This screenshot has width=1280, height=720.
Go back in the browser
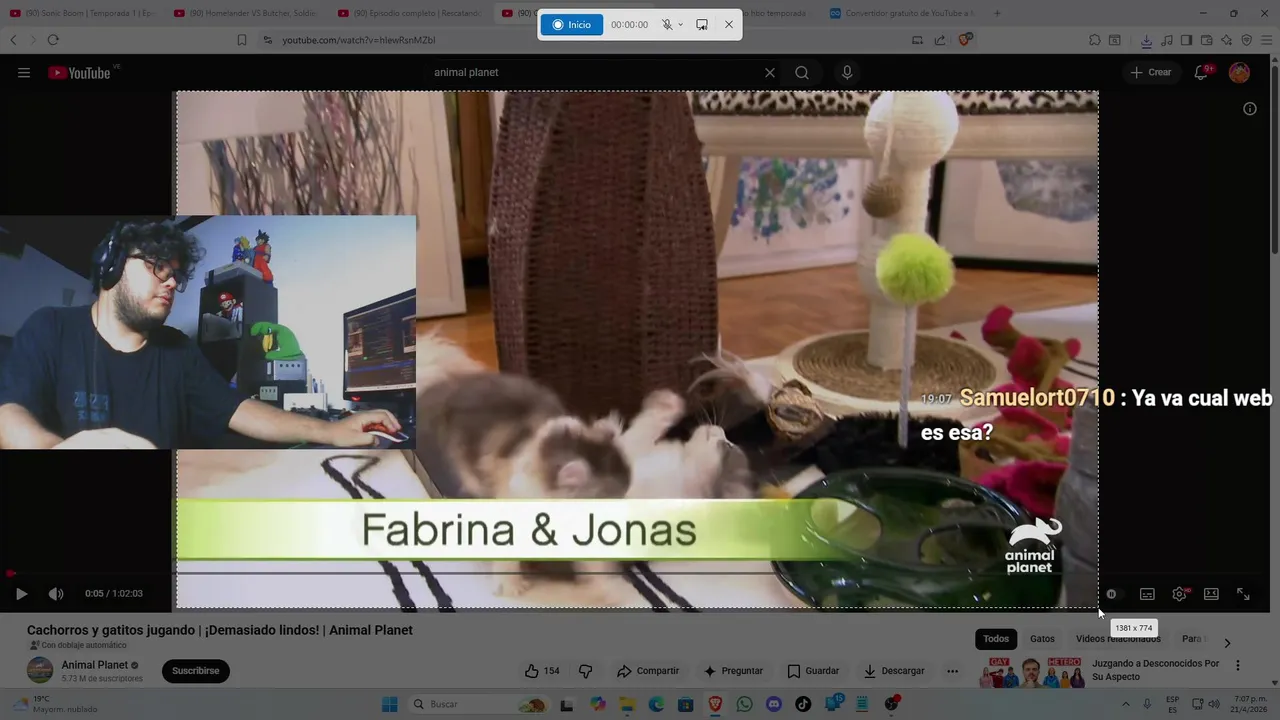(13, 40)
